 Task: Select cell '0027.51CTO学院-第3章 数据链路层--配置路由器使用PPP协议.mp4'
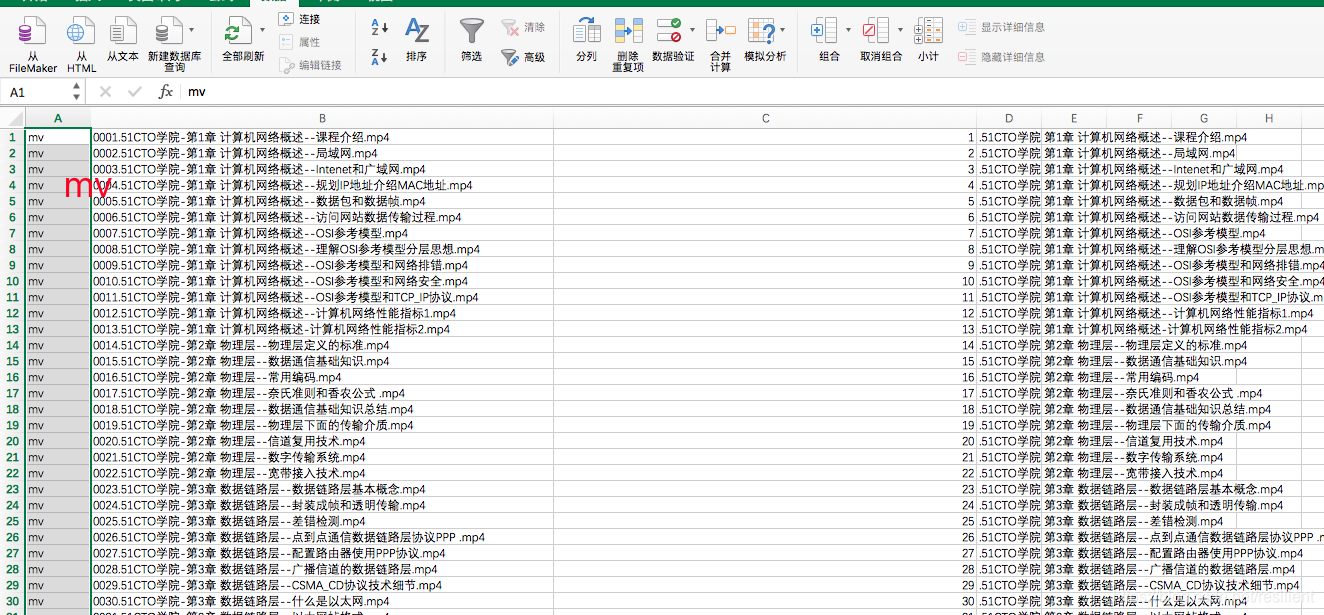(x=322, y=553)
